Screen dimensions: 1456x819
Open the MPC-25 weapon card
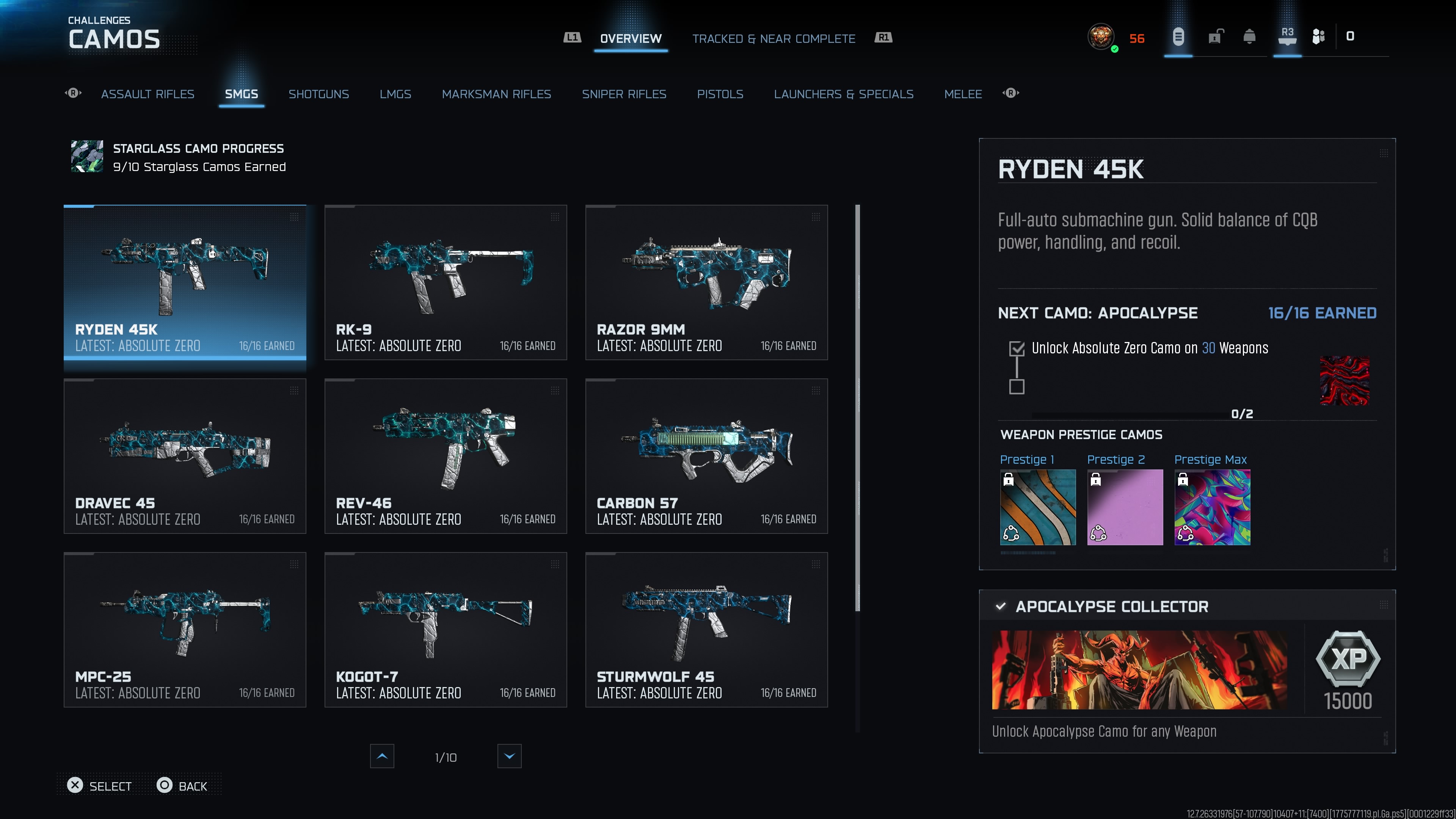[185, 630]
